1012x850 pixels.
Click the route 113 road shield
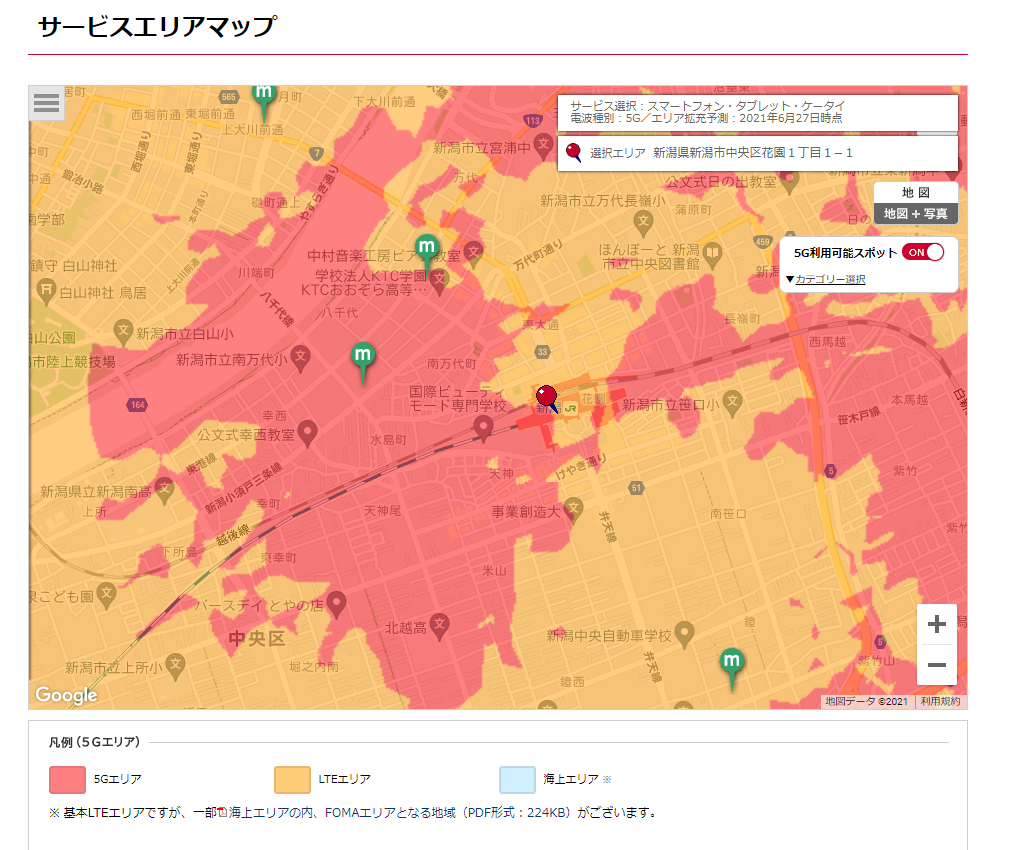pos(533,120)
